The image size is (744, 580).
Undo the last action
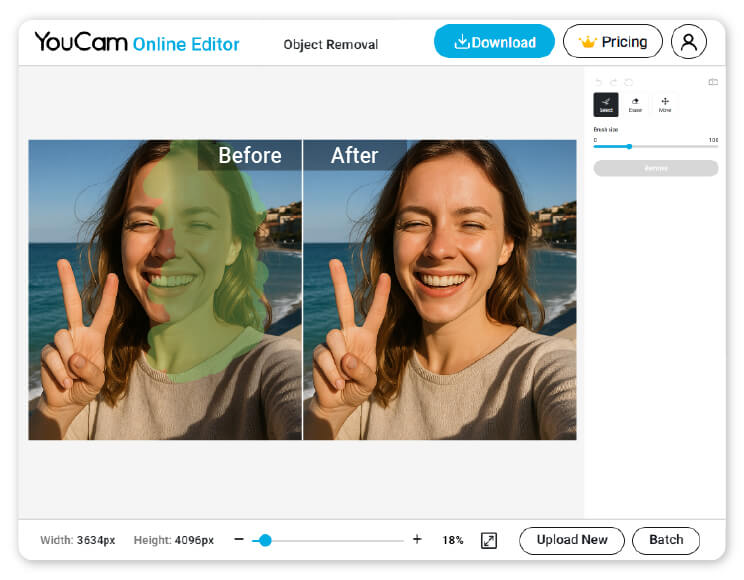coord(598,82)
